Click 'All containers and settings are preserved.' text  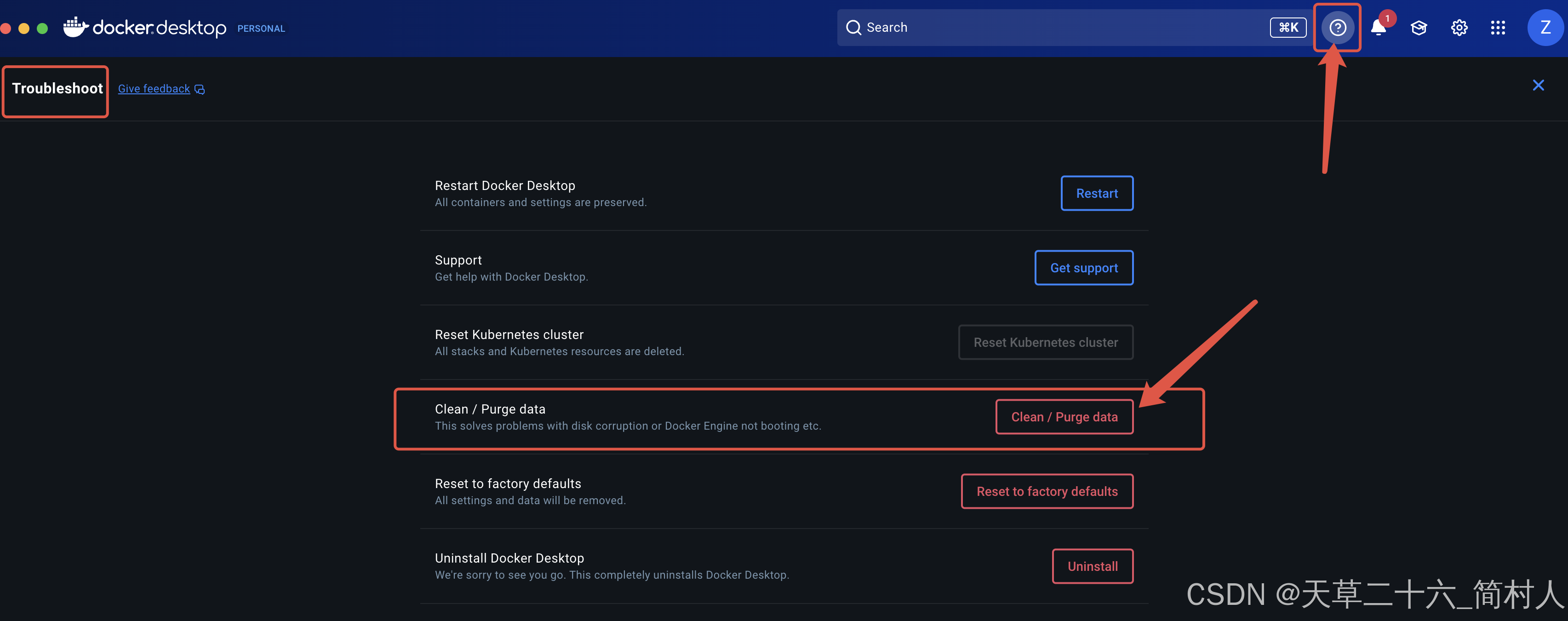coord(541,203)
